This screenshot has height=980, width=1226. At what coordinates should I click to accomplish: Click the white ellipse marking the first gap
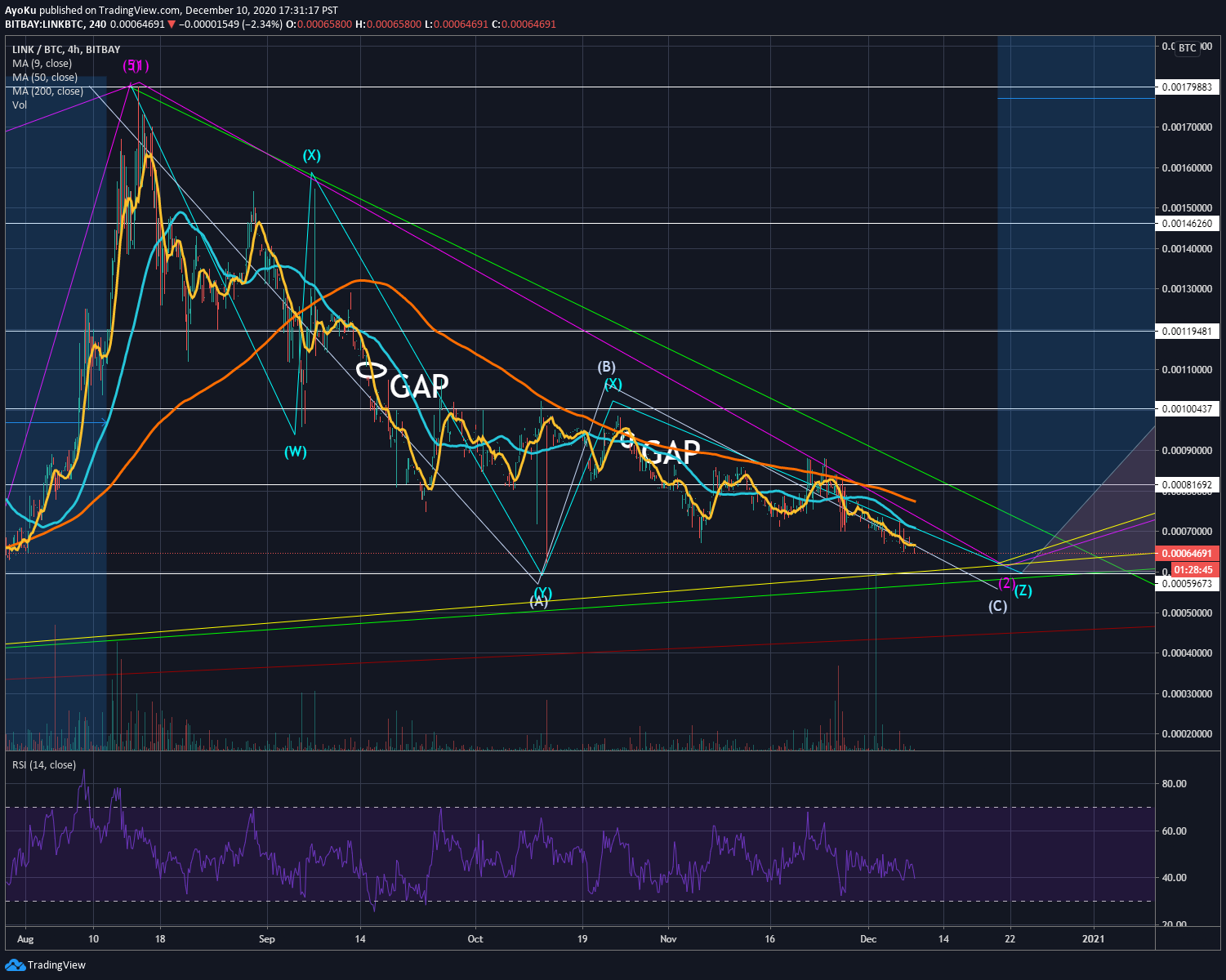click(372, 370)
